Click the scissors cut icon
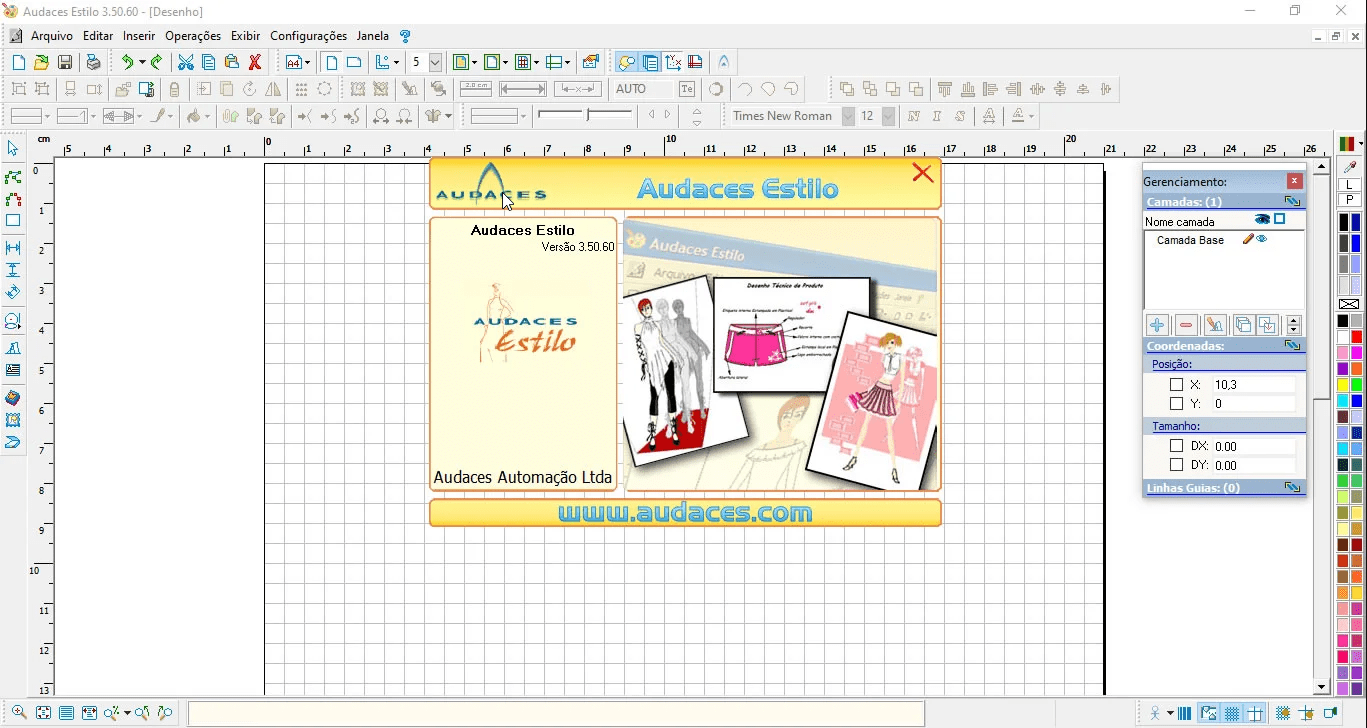This screenshot has height=728, width=1367. (x=186, y=62)
